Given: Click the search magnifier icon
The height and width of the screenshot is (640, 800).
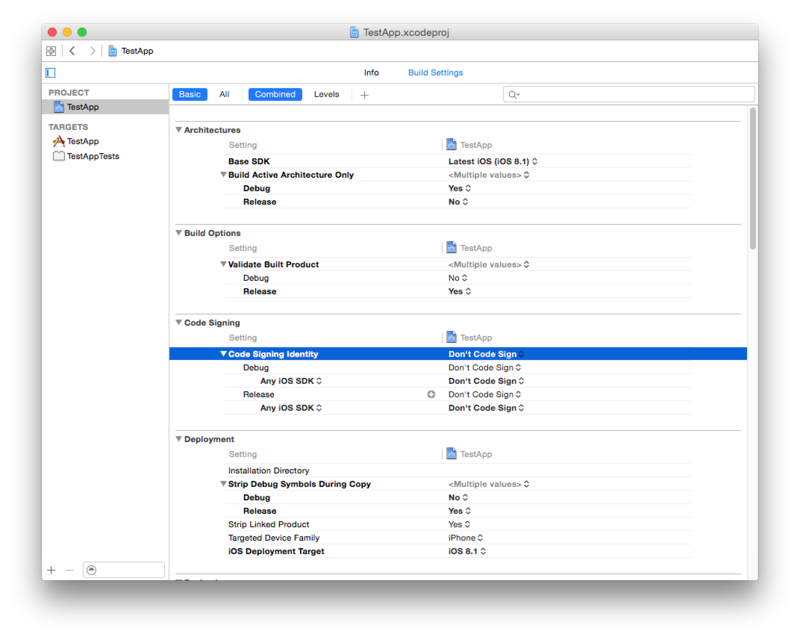Looking at the screenshot, I should tap(513, 94).
